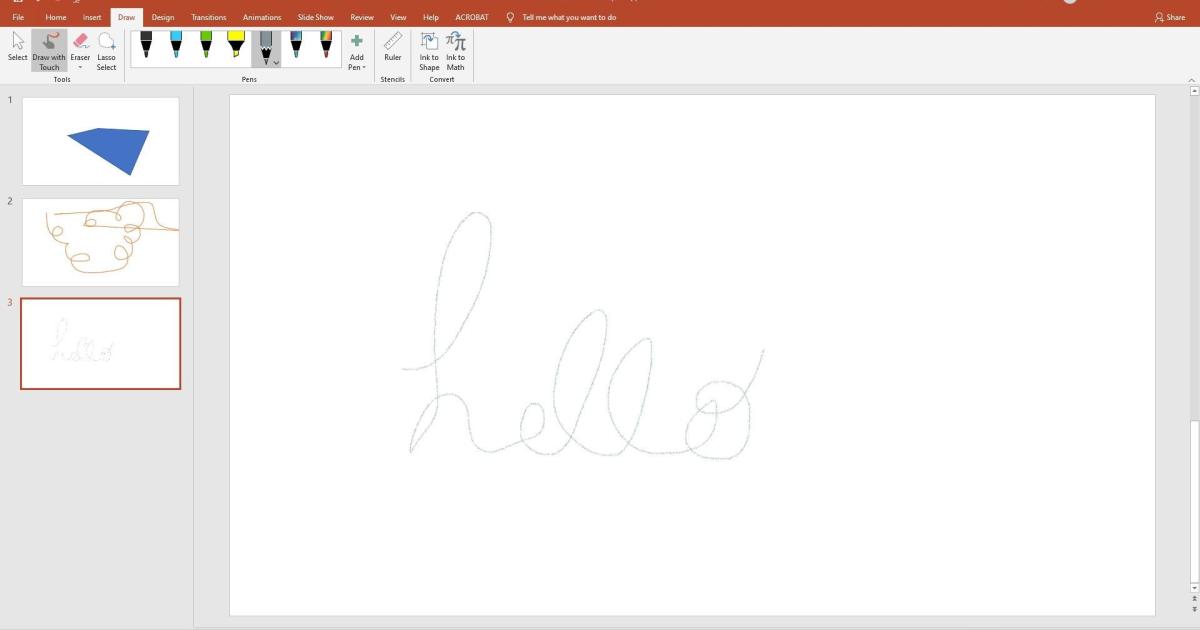Switch to the Design tab
1200x630 pixels.
tap(163, 17)
